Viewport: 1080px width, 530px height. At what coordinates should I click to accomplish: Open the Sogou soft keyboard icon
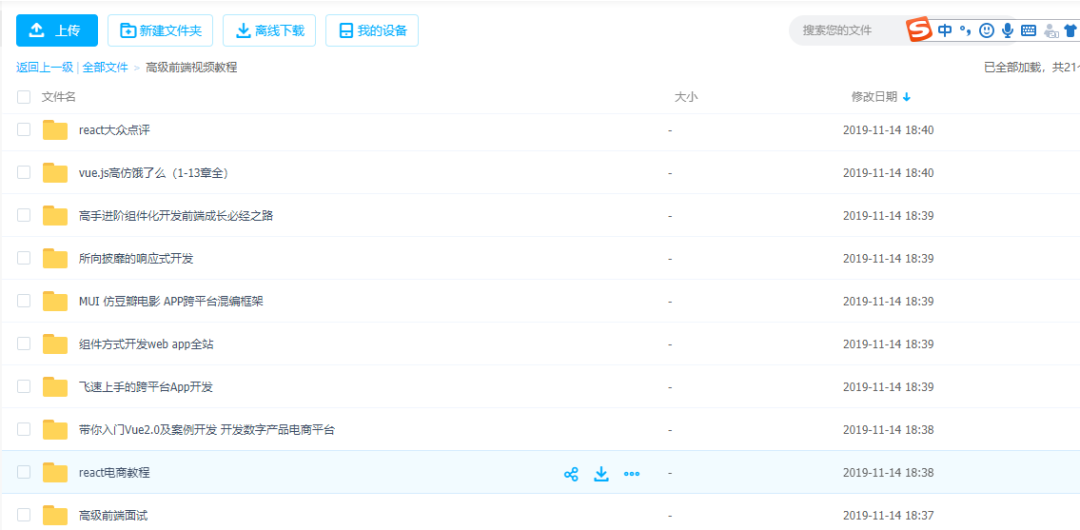pyautogui.click(x=1029, y=31)
